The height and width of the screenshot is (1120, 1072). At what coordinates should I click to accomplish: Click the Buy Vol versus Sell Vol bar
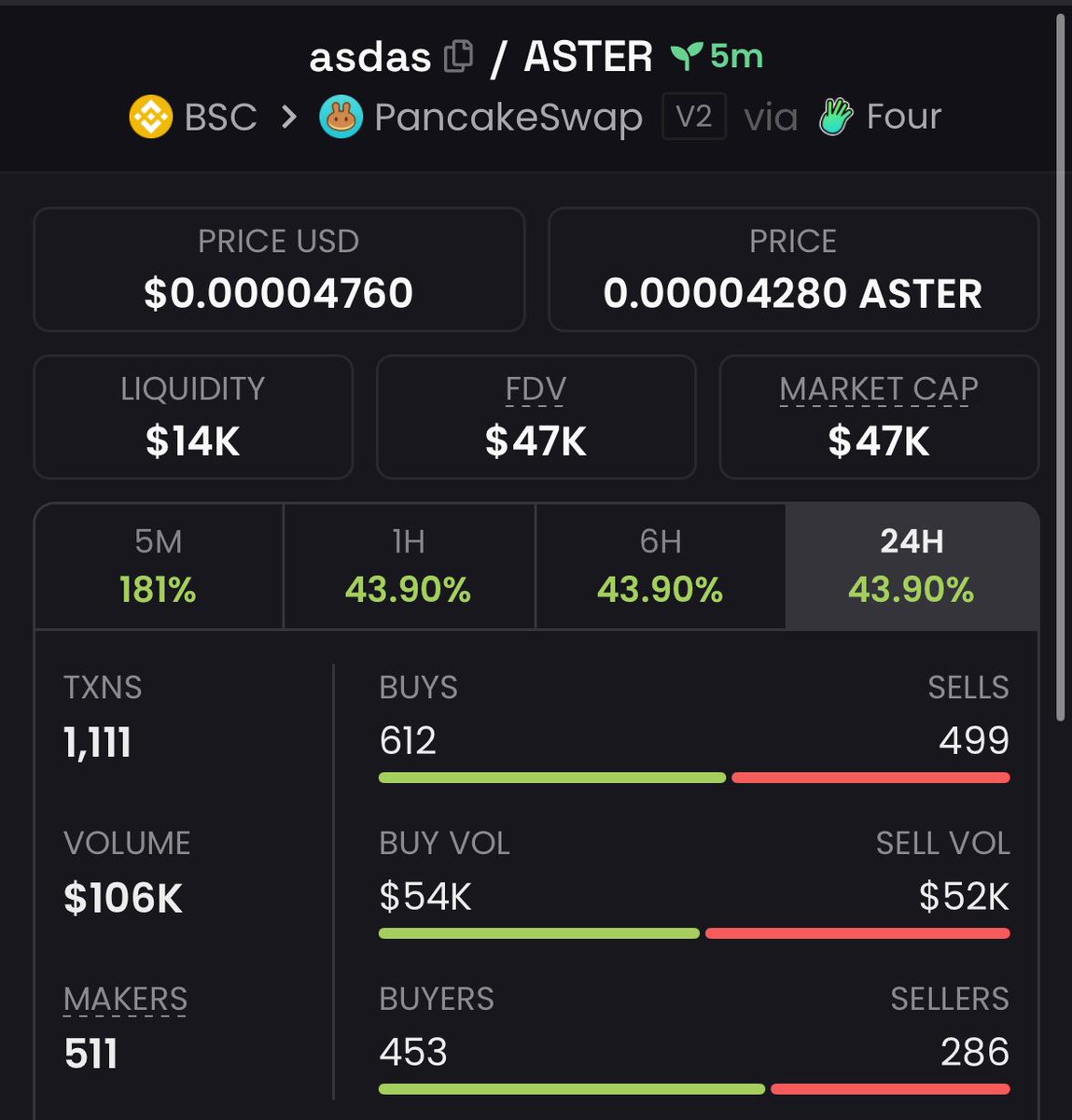pyautogui.click(x=694, y=933)
